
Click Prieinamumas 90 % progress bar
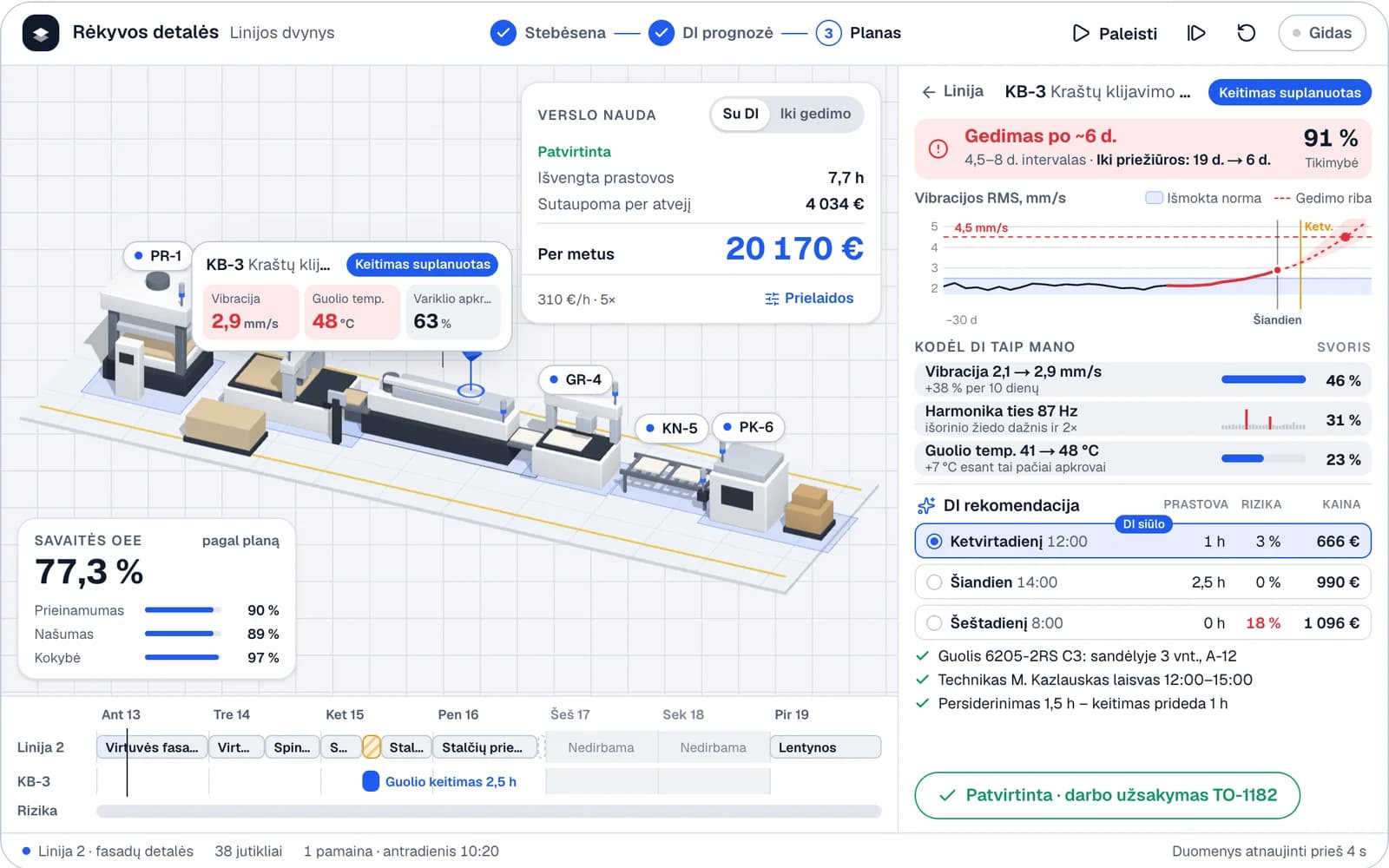[x=182, y=610]
